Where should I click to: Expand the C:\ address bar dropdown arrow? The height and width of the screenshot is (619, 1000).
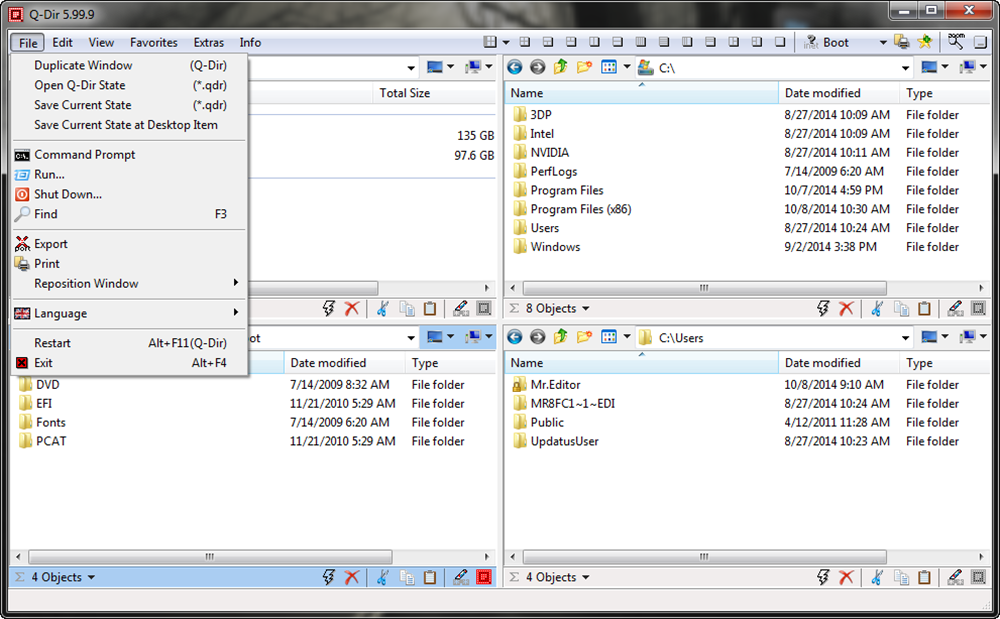tap(905, 68)
